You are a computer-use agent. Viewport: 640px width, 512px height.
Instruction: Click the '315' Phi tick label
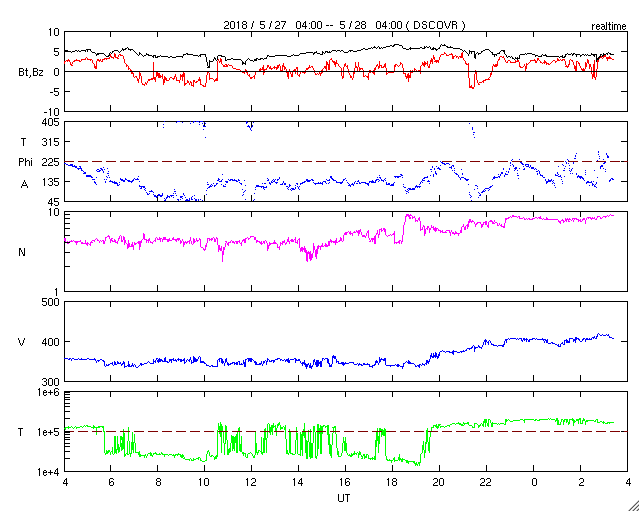click(x=51, y=142)
